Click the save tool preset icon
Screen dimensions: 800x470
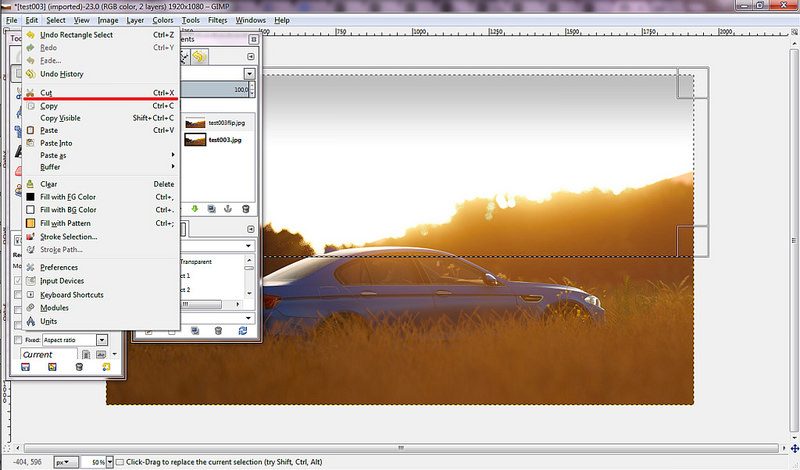pyautogui.click(x=26, y=367)
